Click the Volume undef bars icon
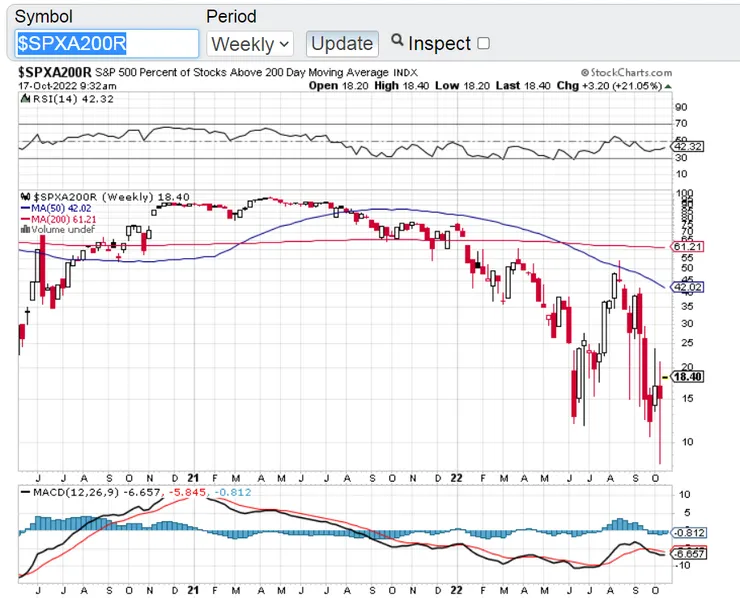The height and width of the screenshot is (598, 740). click(25, 229)
